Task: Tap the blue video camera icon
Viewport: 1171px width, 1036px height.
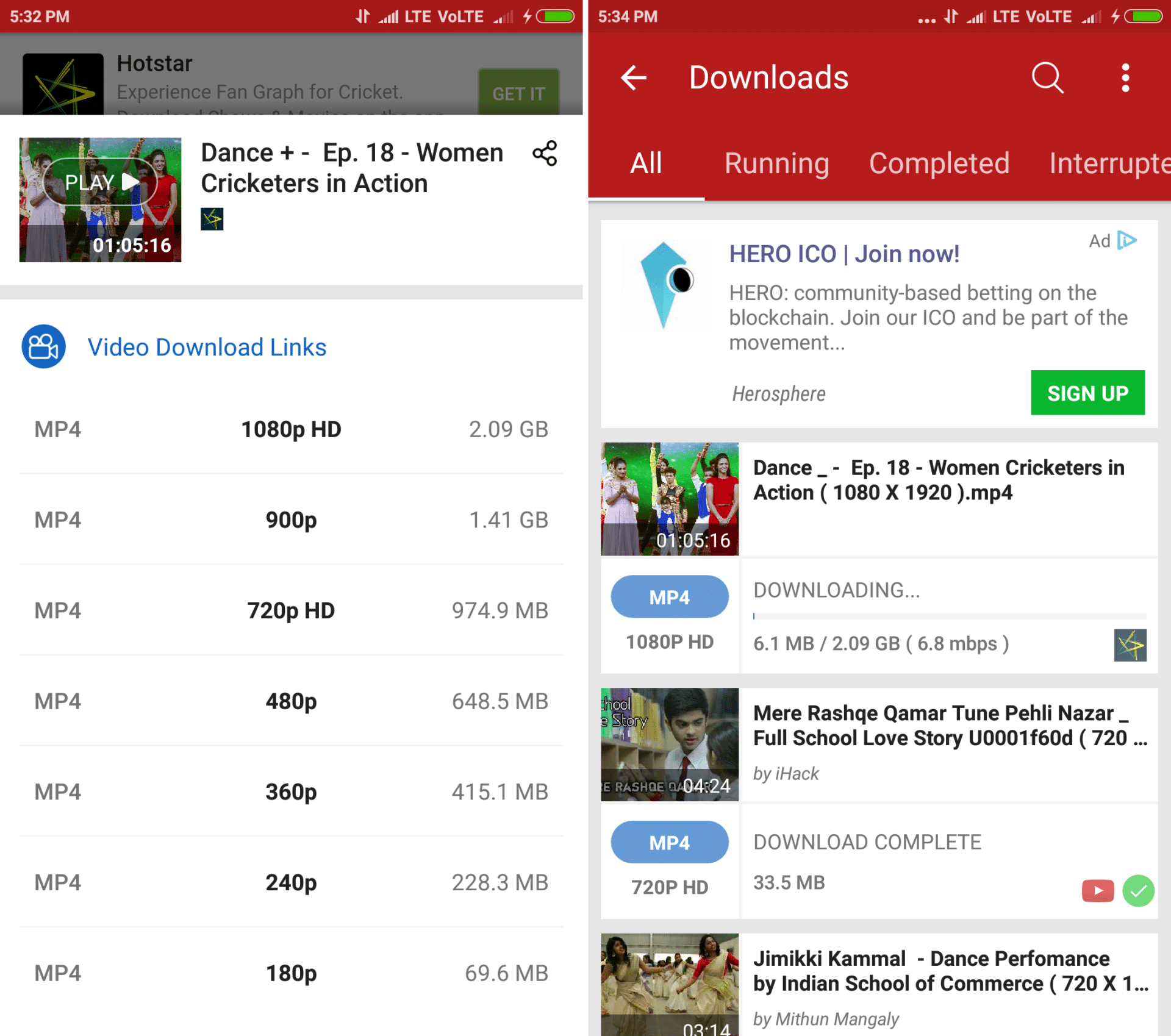Action: tap(44, 346)
